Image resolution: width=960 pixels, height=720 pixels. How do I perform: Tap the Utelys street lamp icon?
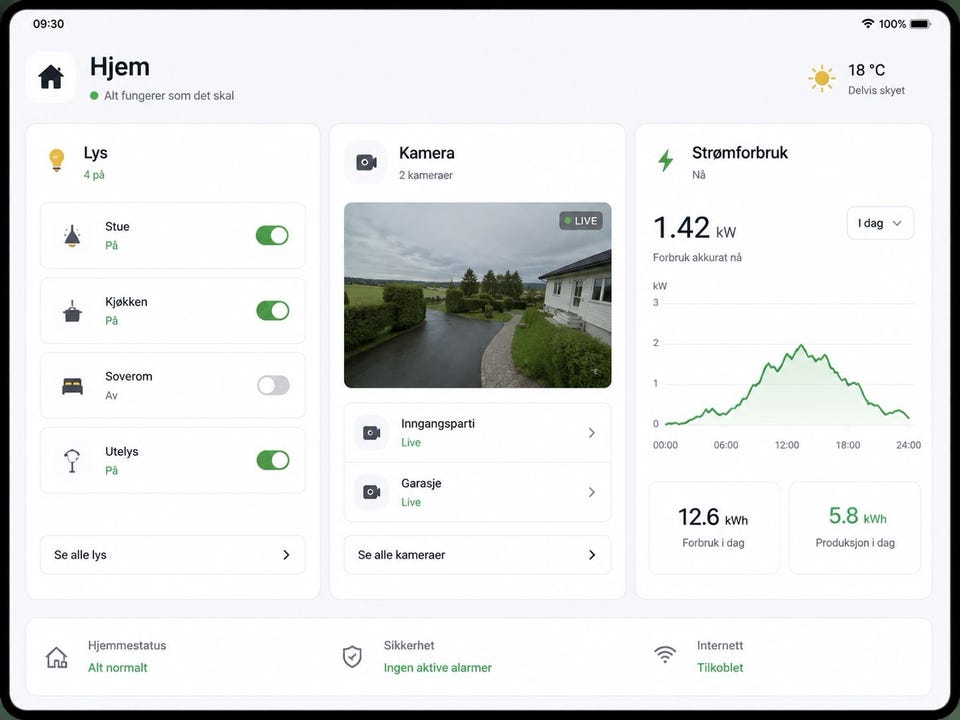(x=72, y=460)
